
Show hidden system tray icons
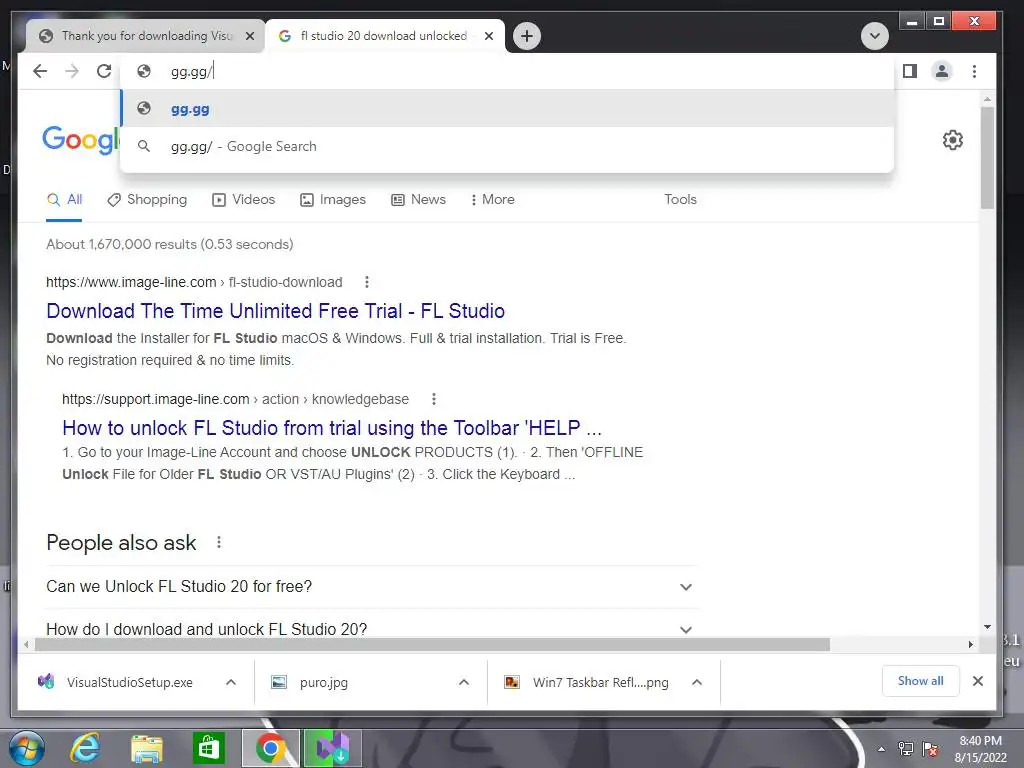coord(881,749)
